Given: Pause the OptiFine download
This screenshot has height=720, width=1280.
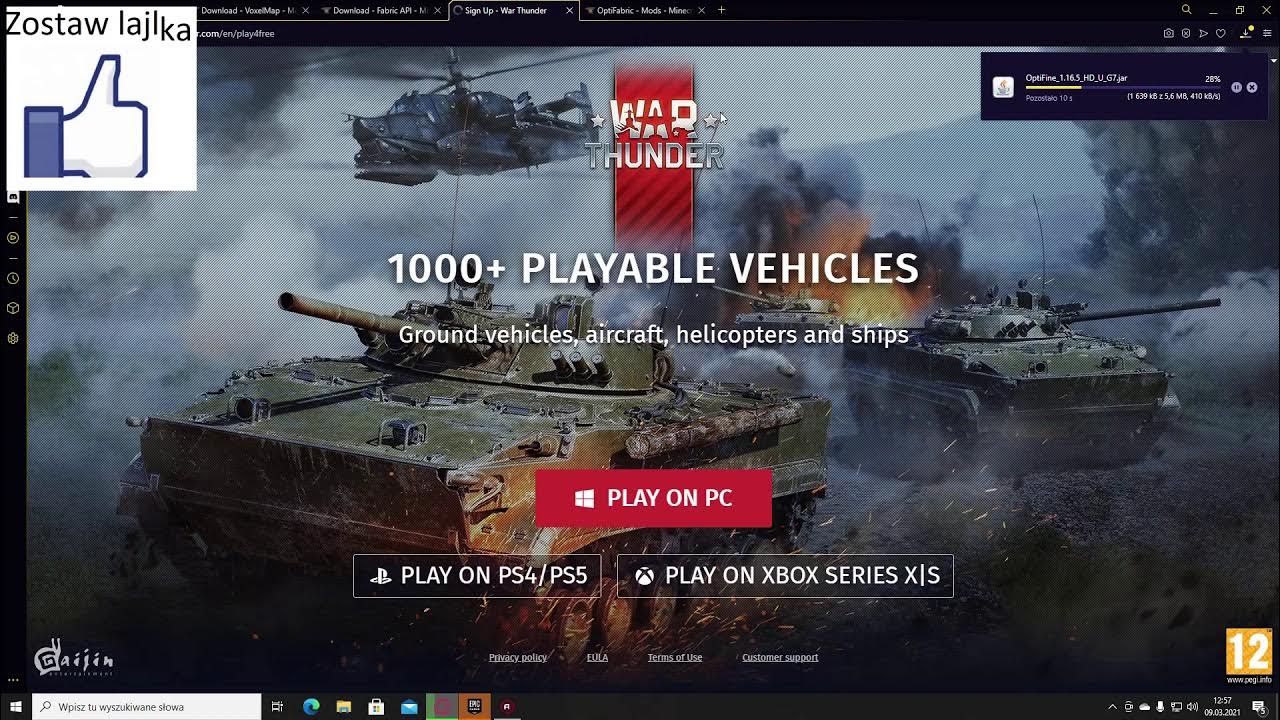Looking at the screenshot, I should (x=1236, y=87).
